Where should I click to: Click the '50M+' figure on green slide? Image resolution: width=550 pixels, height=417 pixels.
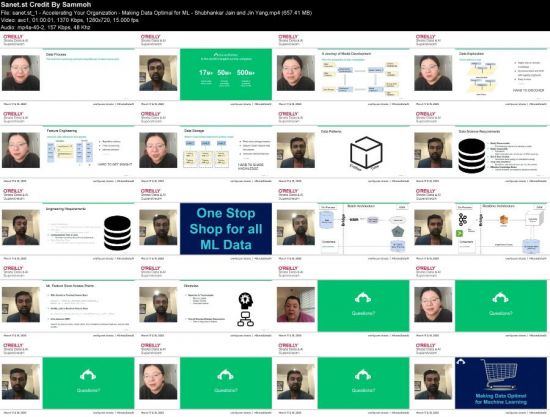pos(224,73)
